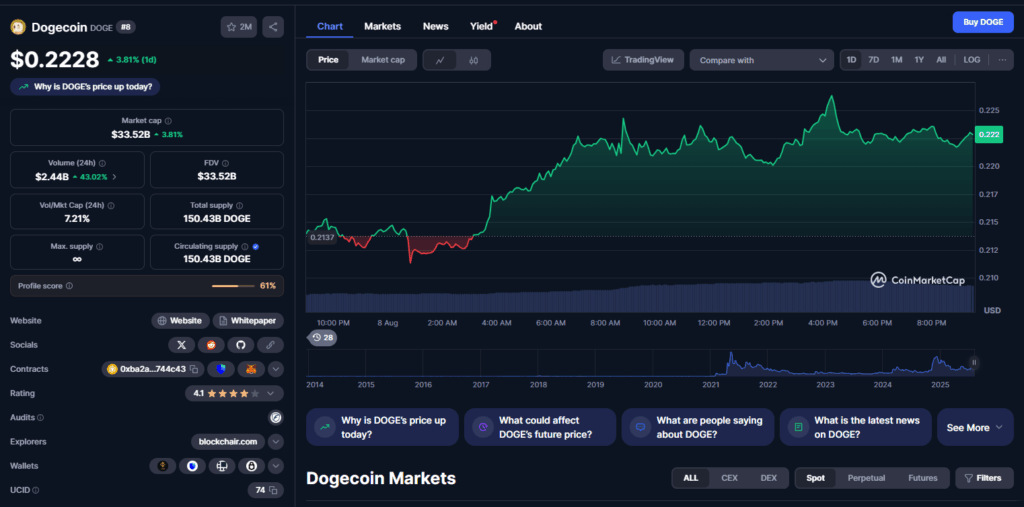
Task: Click the share icon next to Dogecoin
Action: click(x=273, y=27)
